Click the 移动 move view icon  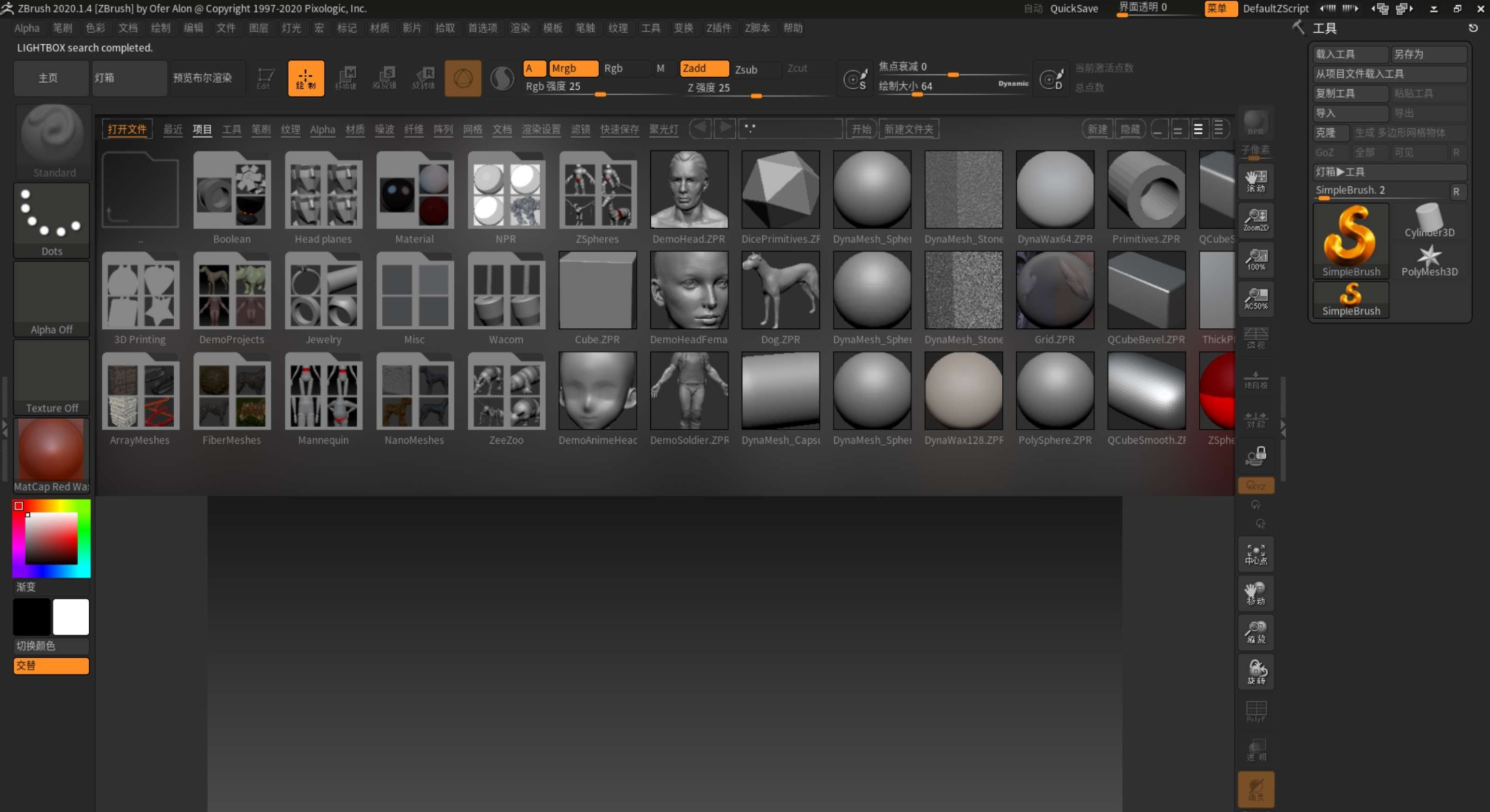pyautogui.click(x=1256, y=593)
